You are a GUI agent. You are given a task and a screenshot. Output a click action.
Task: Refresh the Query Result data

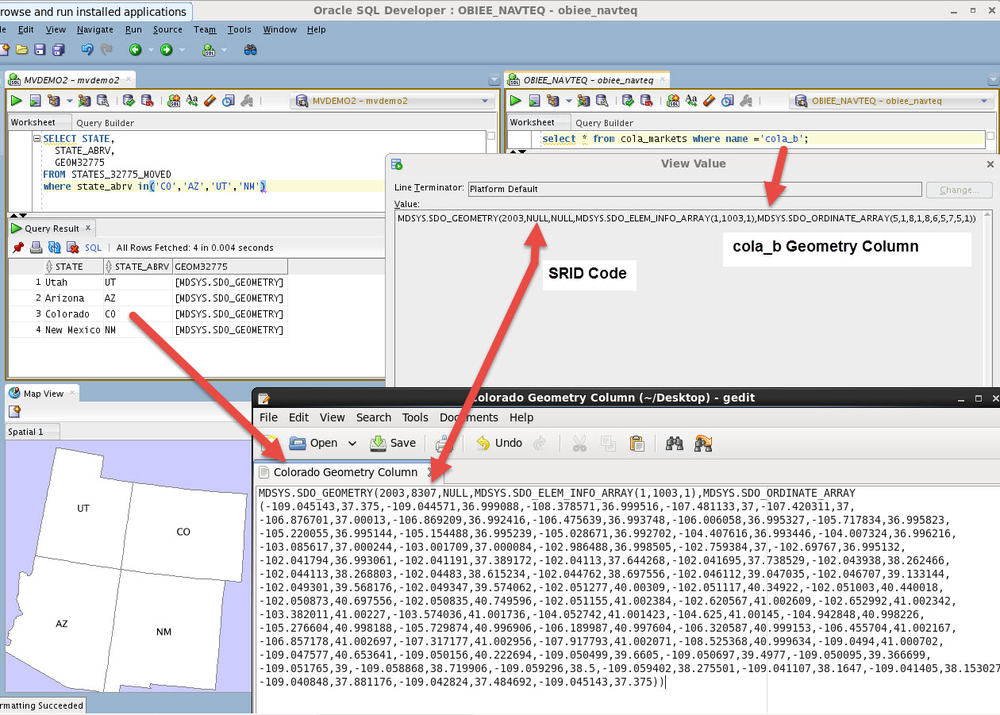(54, 247)
